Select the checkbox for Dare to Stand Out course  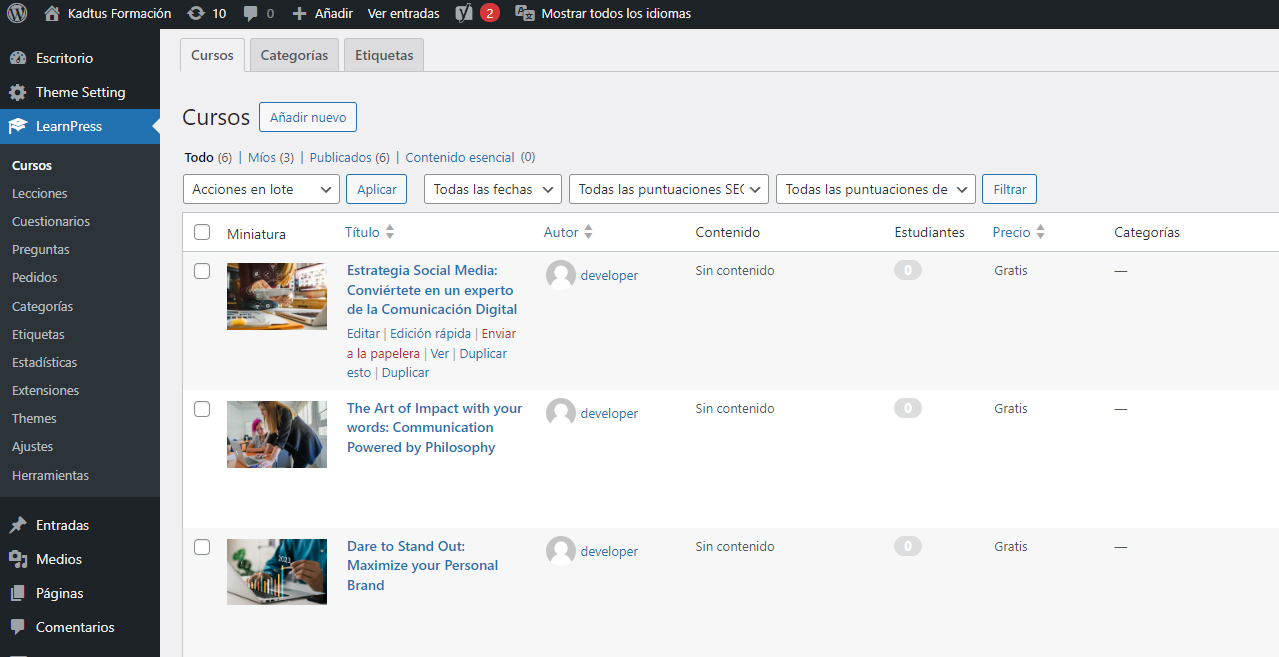tap(202, 547)
